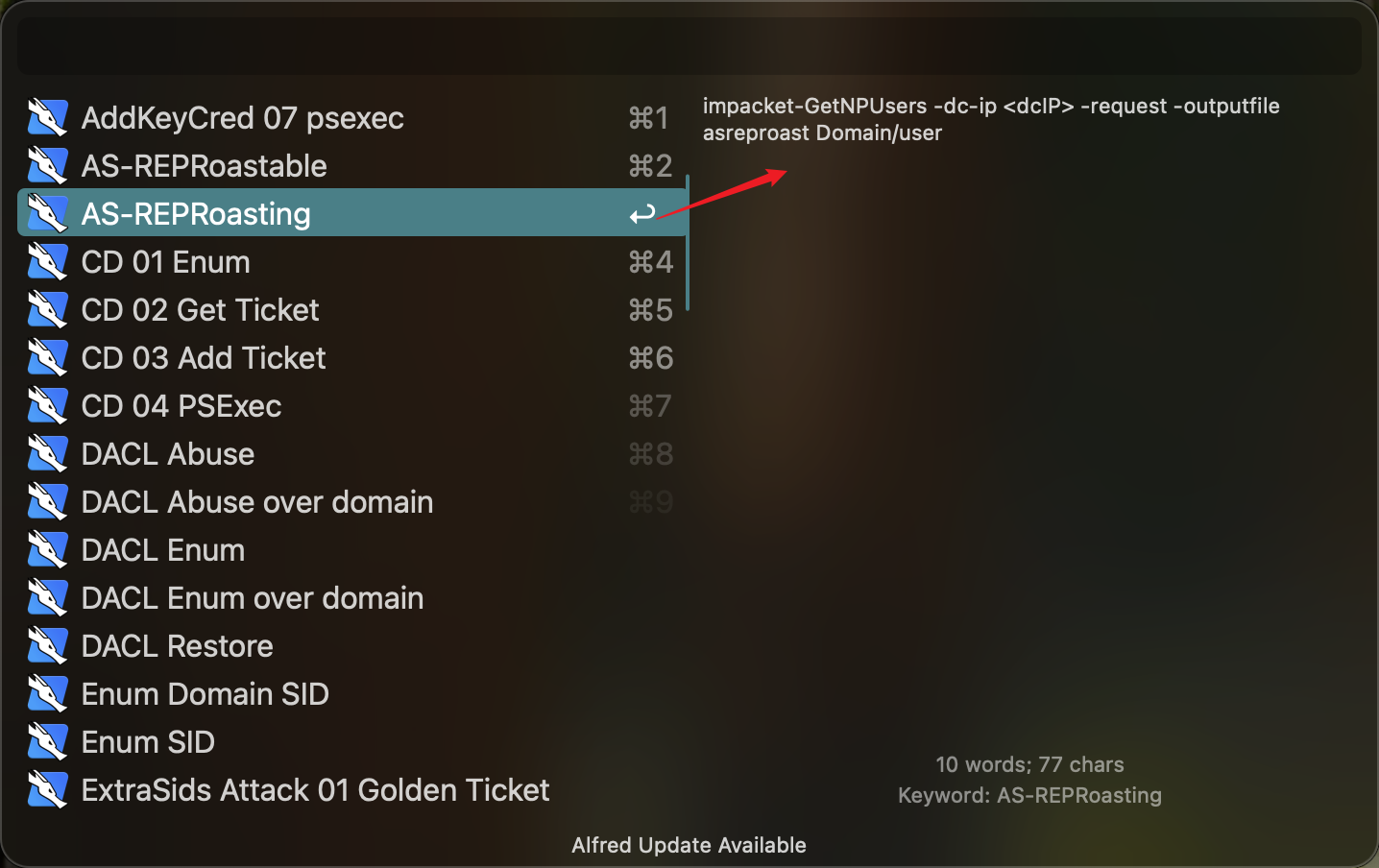The width and height of the screenshot is (1379, 868).
Task: Click the Alfred search input field
Action: (689, 45)
